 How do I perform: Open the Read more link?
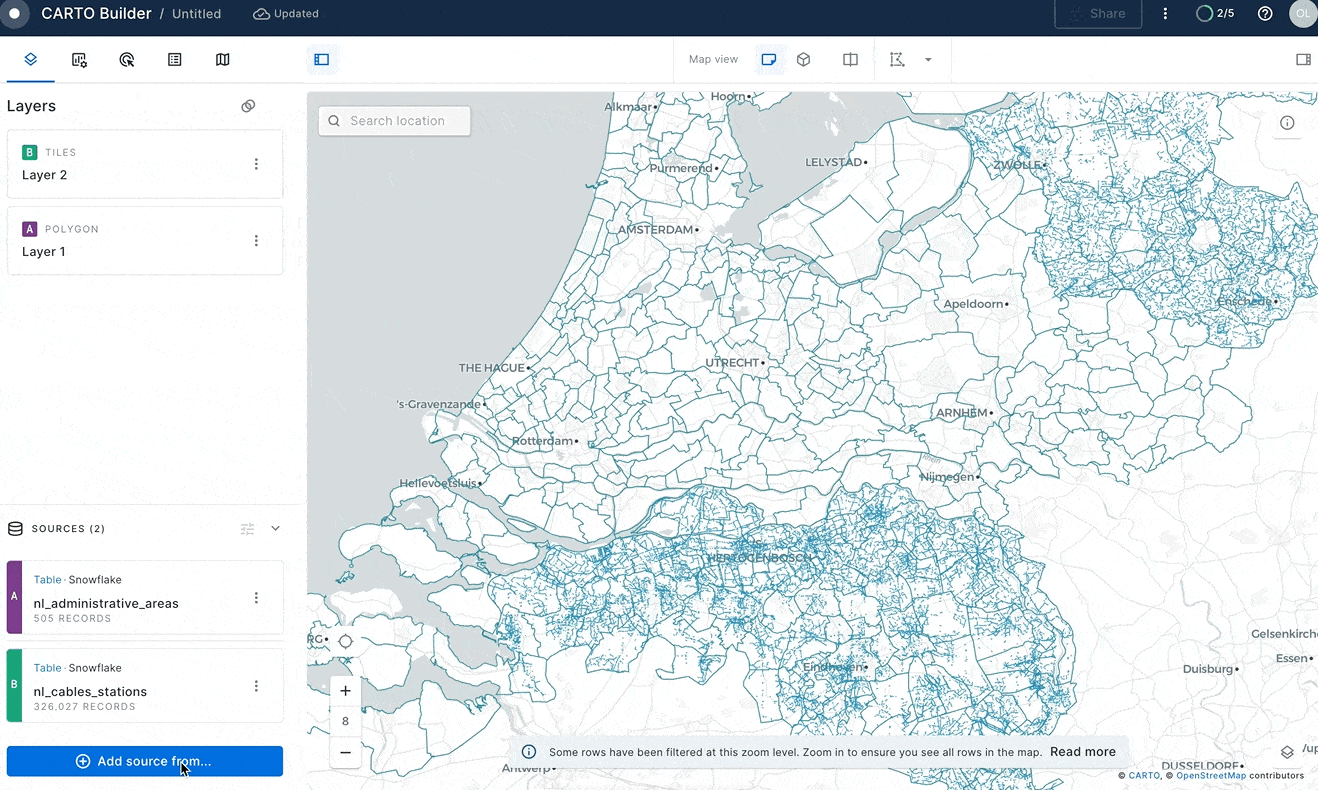[1082, 751]
